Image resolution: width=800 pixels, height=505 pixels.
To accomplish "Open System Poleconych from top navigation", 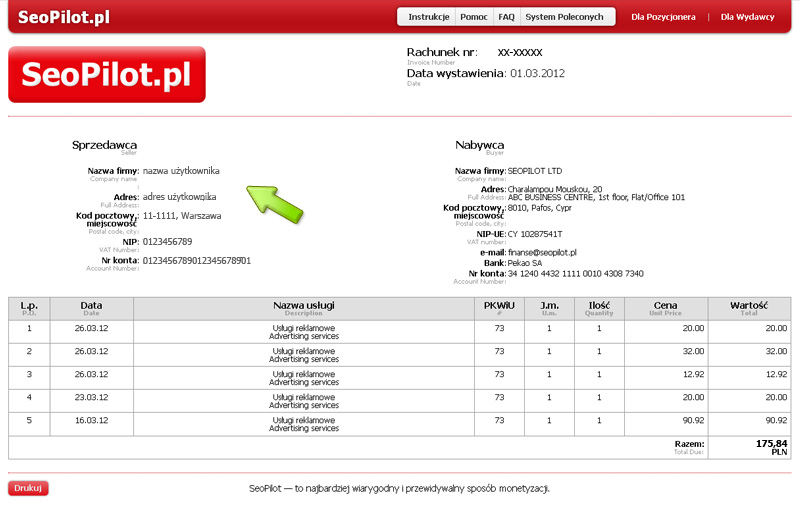I will (564, 17).
